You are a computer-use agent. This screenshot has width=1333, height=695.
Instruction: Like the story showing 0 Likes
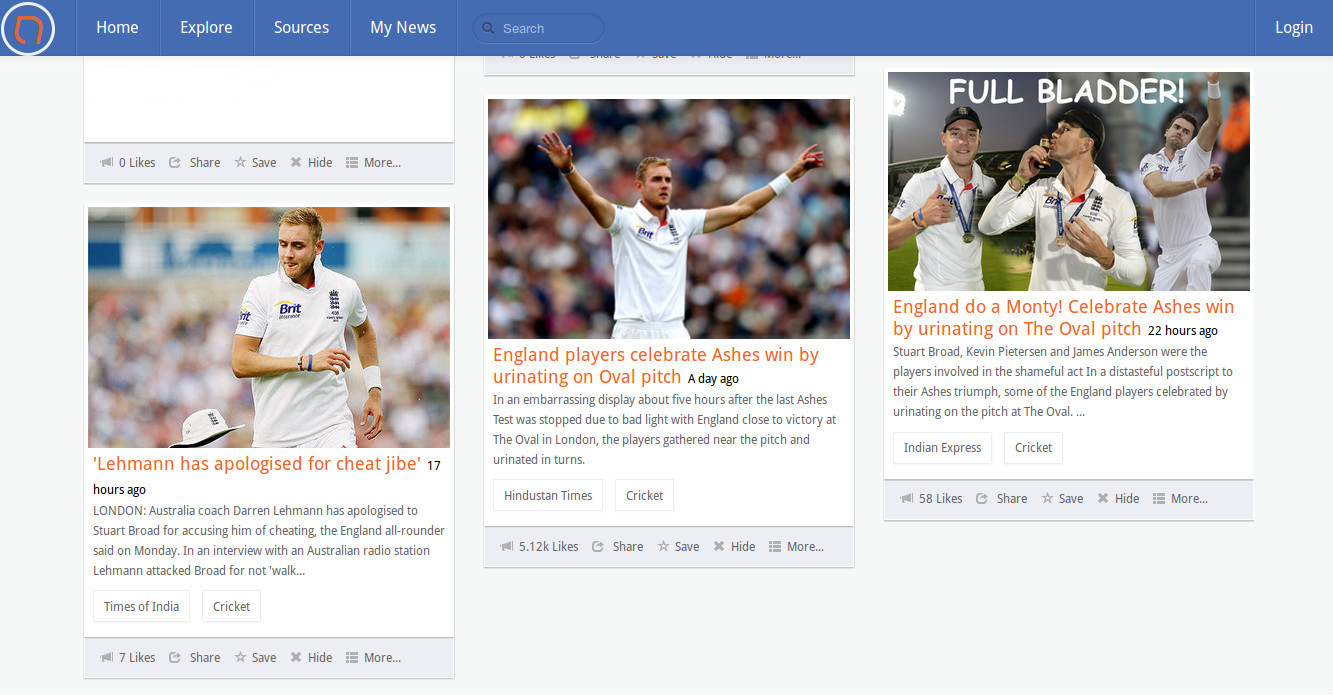(128, 163)
